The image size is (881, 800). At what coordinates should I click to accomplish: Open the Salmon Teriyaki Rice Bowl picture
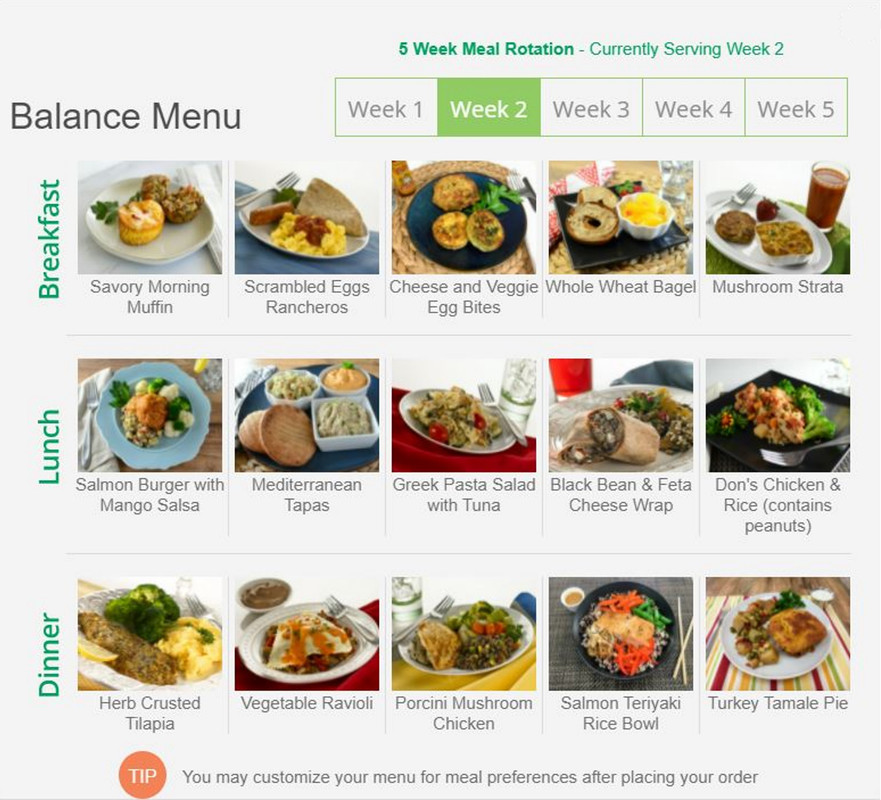(x=621, y=634)
